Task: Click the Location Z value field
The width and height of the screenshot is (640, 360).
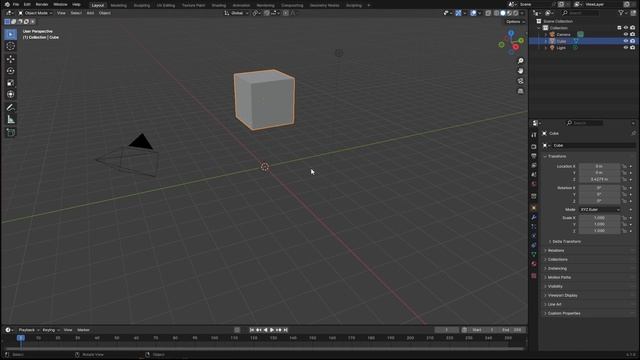Action: pyautogui.click(x=599, y=180)
